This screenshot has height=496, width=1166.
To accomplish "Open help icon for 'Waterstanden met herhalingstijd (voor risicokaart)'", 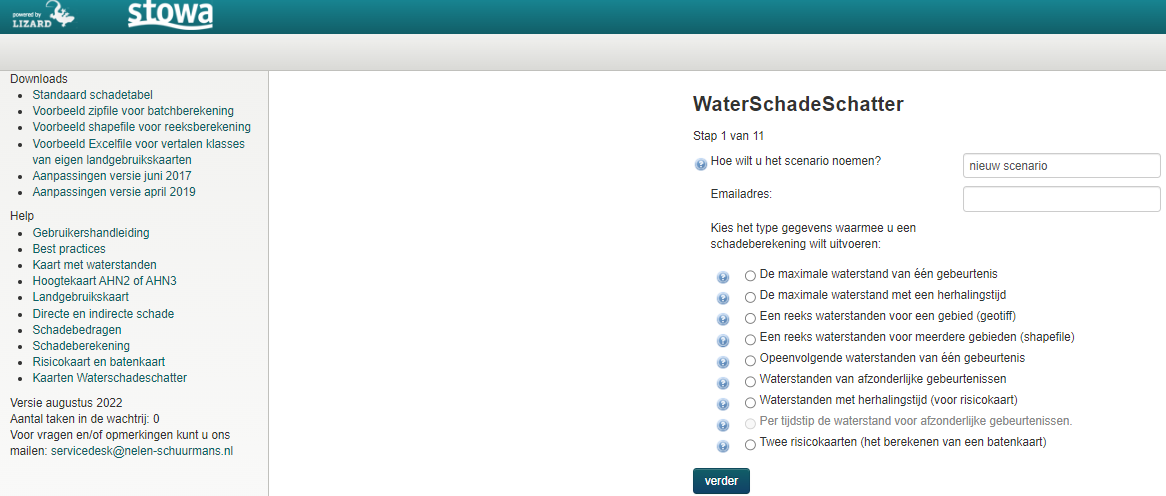I will 723,405.
